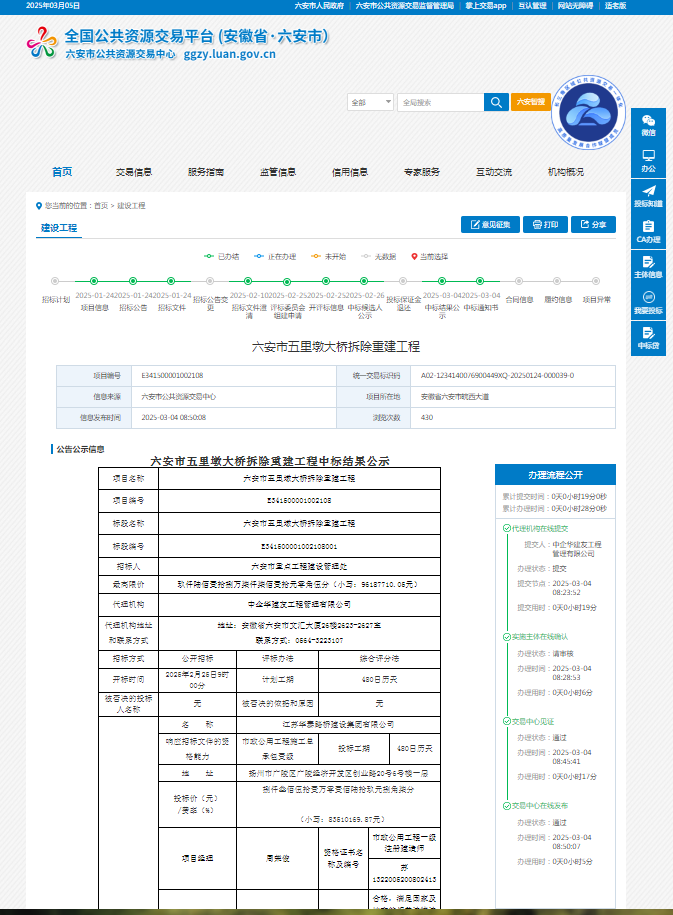Viewport: 673px width, 915px height.
Task: Open 信用信息 navigation menu
Action: (350, 172)
